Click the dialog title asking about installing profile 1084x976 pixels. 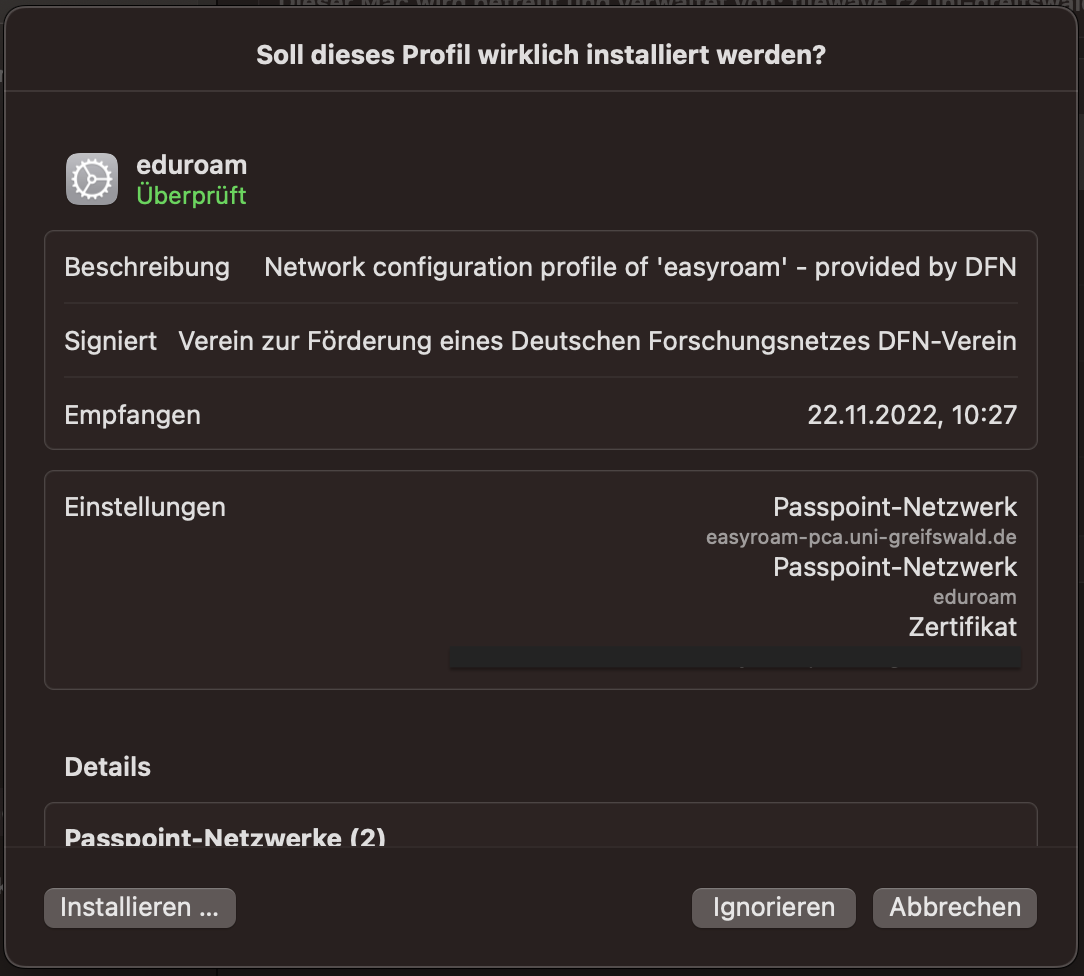(x=541, y=54)
